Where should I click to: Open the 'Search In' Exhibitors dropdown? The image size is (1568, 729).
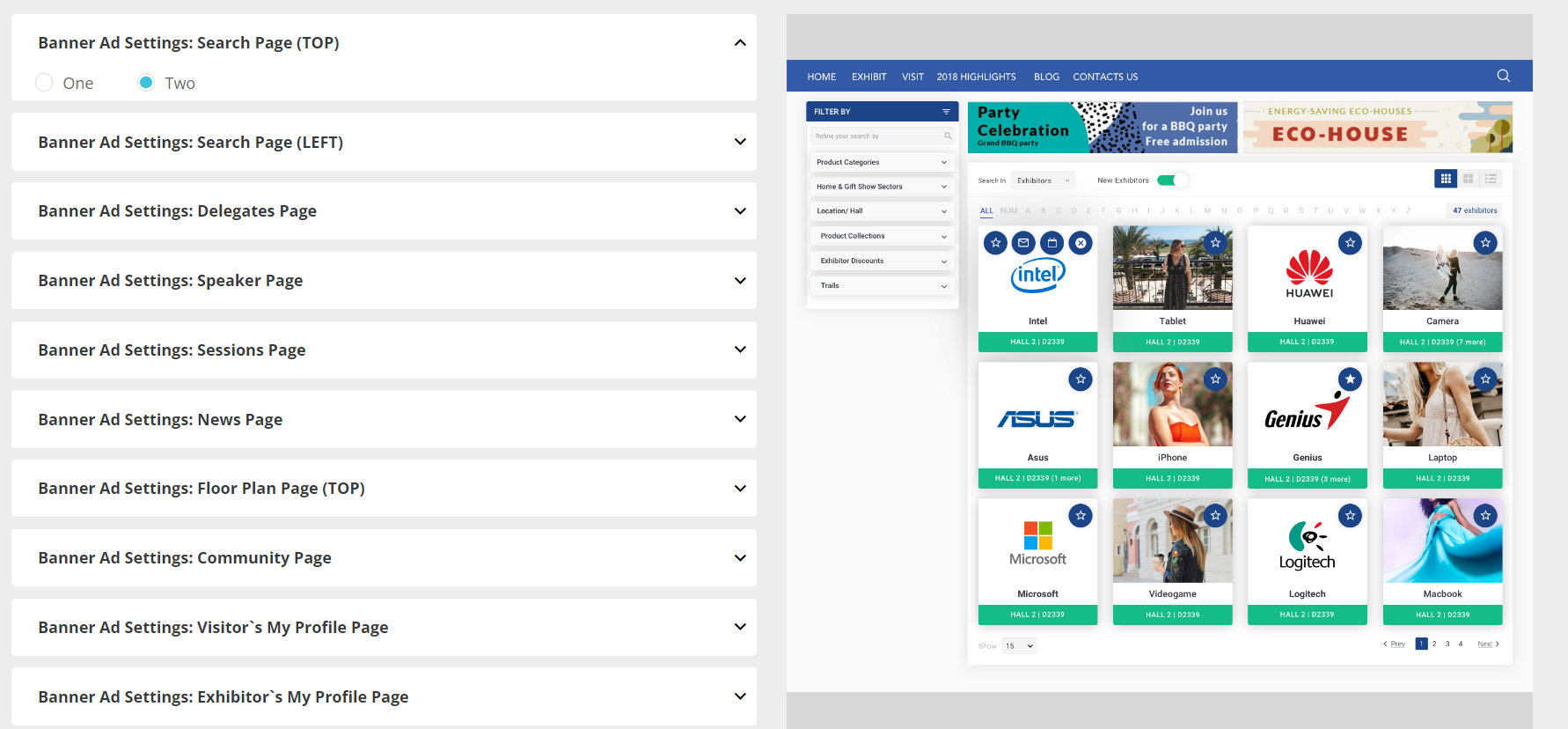[1044, 180]
